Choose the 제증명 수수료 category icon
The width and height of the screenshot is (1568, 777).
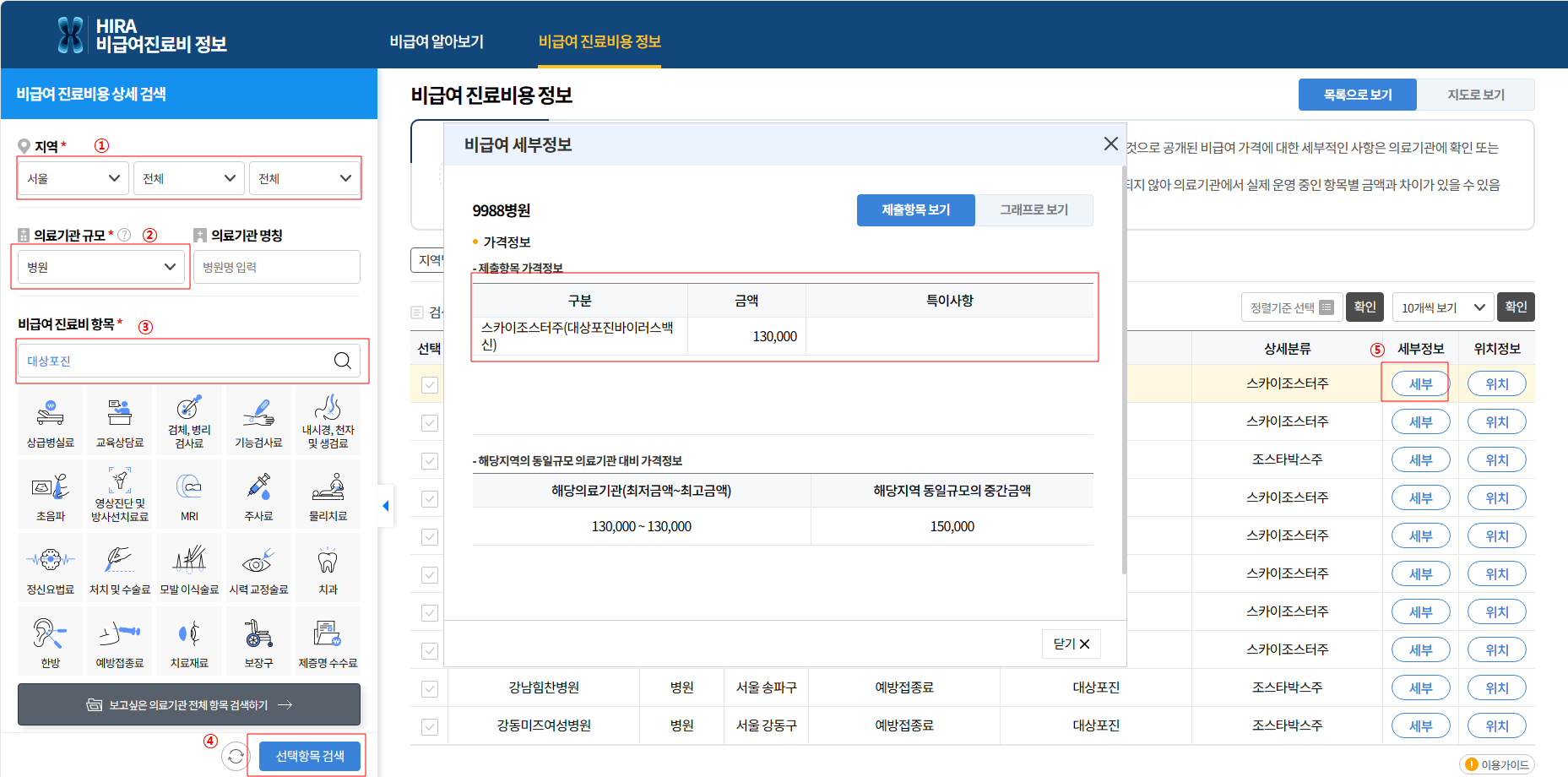pos(328,643)
